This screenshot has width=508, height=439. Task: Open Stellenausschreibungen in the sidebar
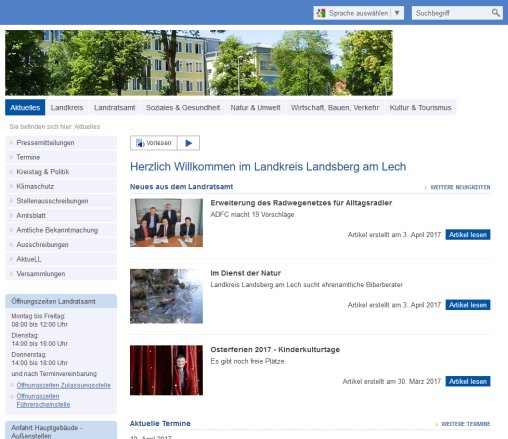[x=61, y=201]
